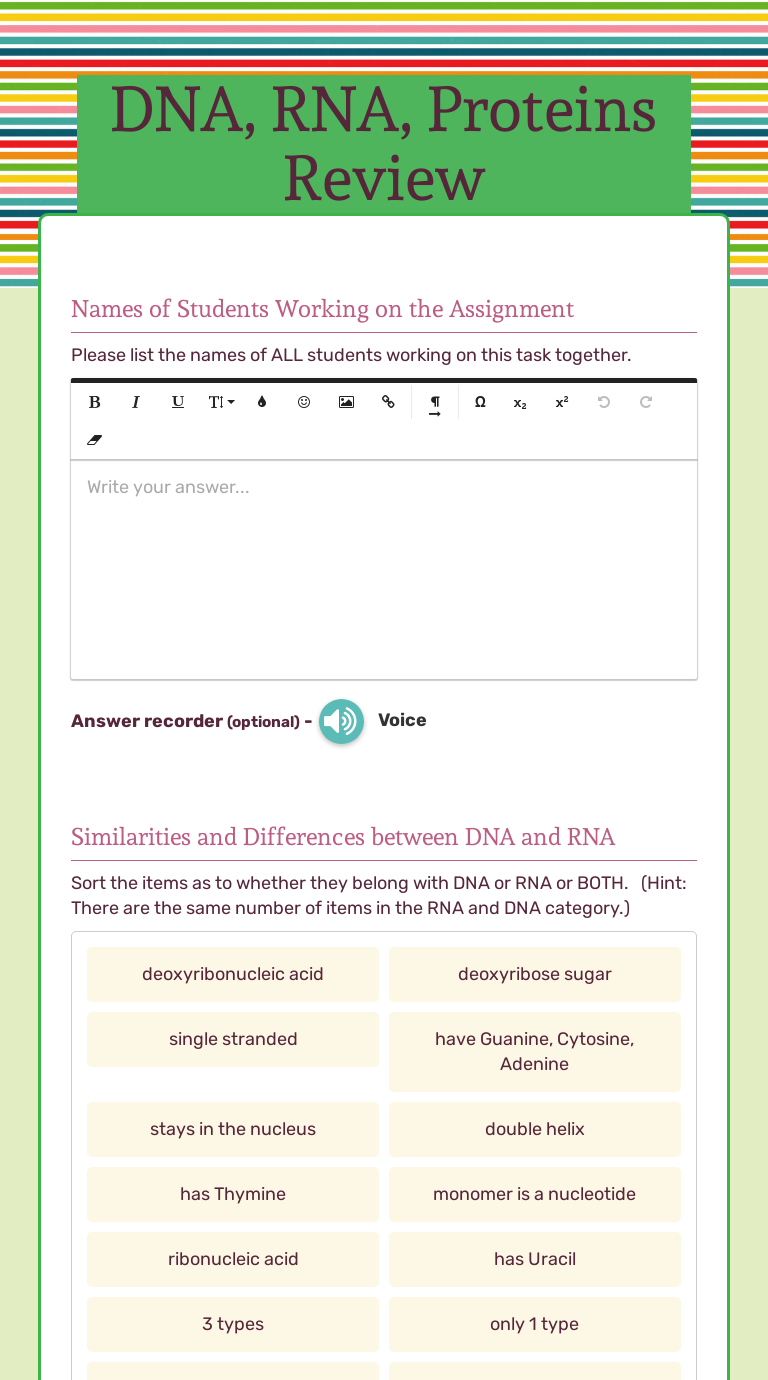Viewport: 768px width, 1380px height.
Task: Click the answer text area
Action: click(x=384, y=570)
